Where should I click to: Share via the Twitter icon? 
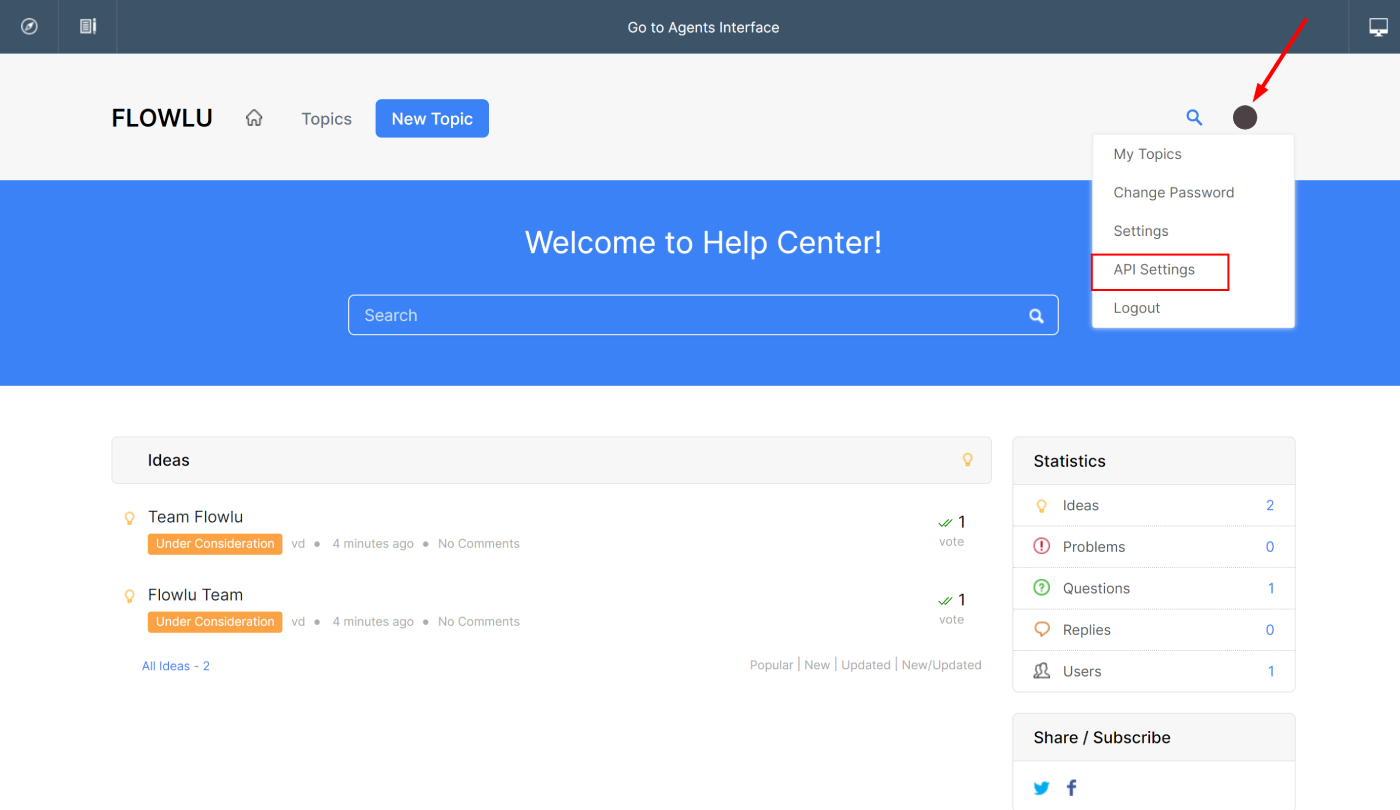pyautogui.click(x=1041, y=788)
